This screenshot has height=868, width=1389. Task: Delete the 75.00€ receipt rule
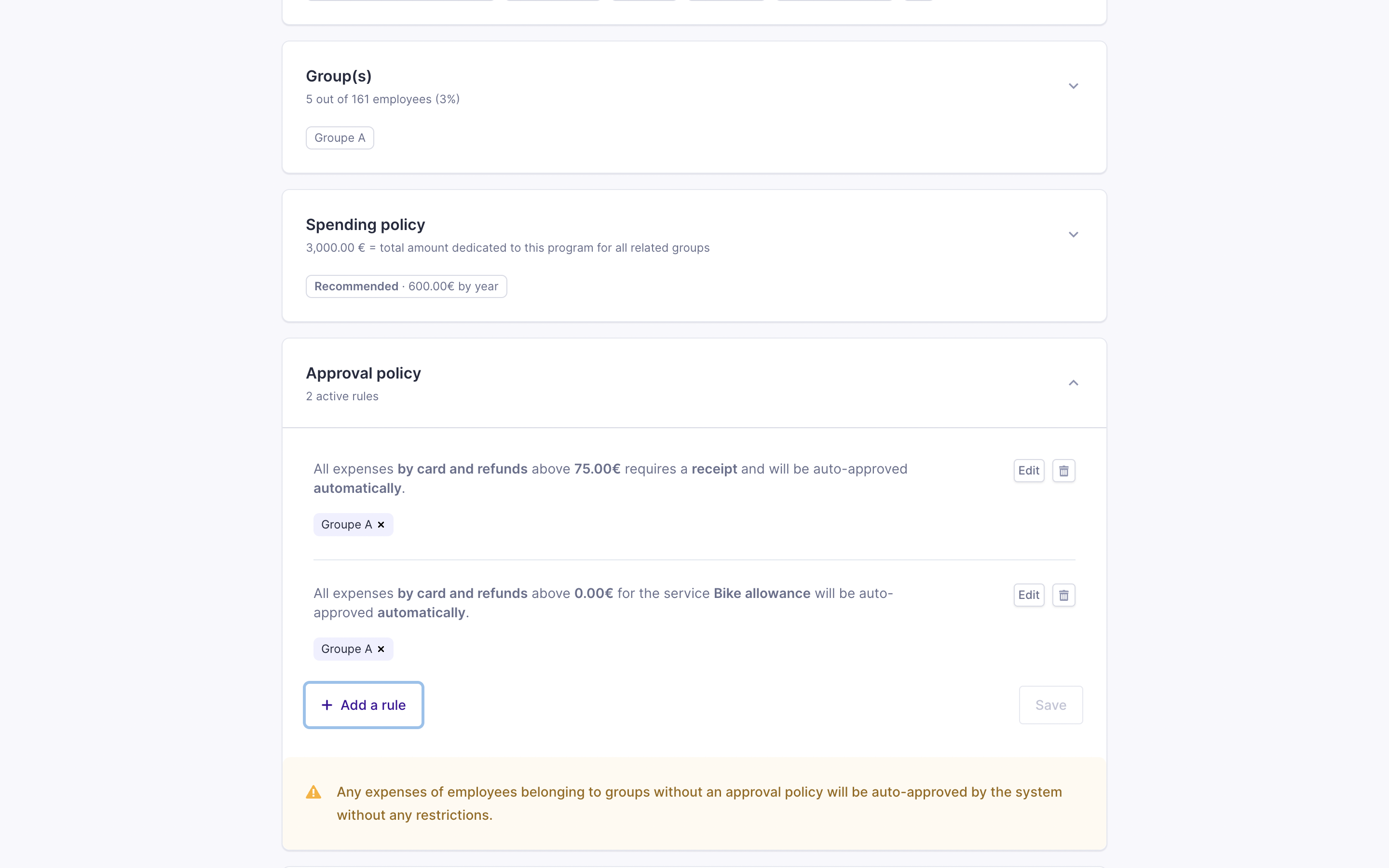[x=1063, y=471]
